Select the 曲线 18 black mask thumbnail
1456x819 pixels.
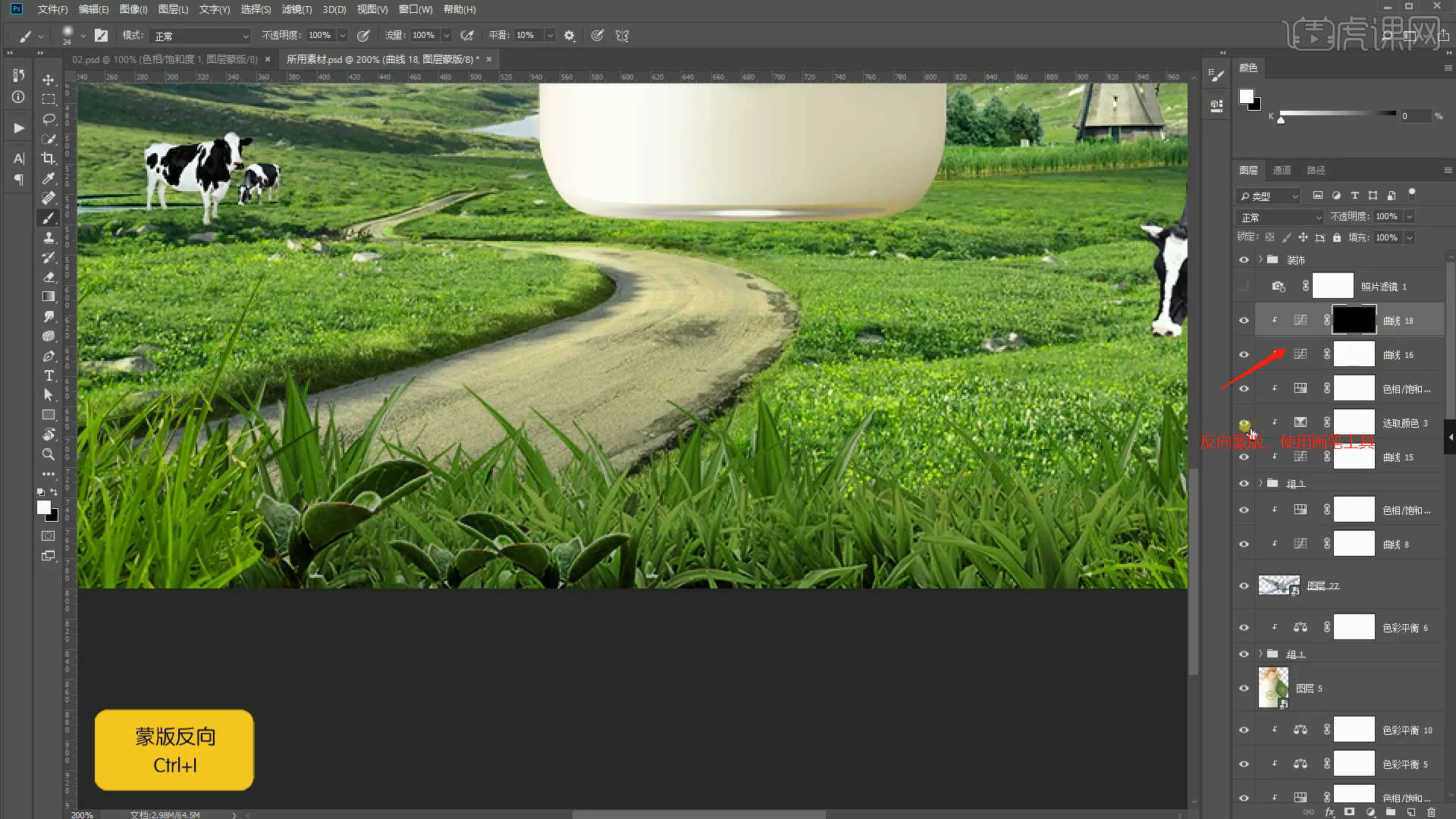pos(1354,320)
